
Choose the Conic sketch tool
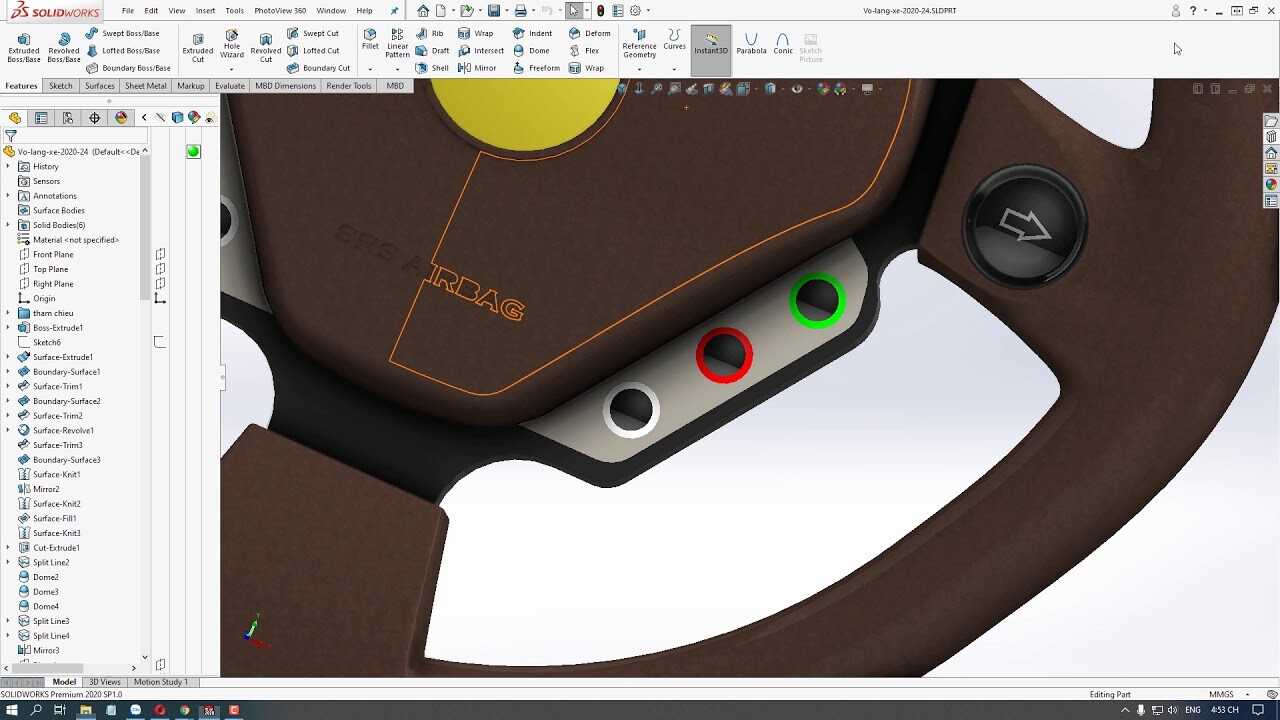tap(783, 44)
